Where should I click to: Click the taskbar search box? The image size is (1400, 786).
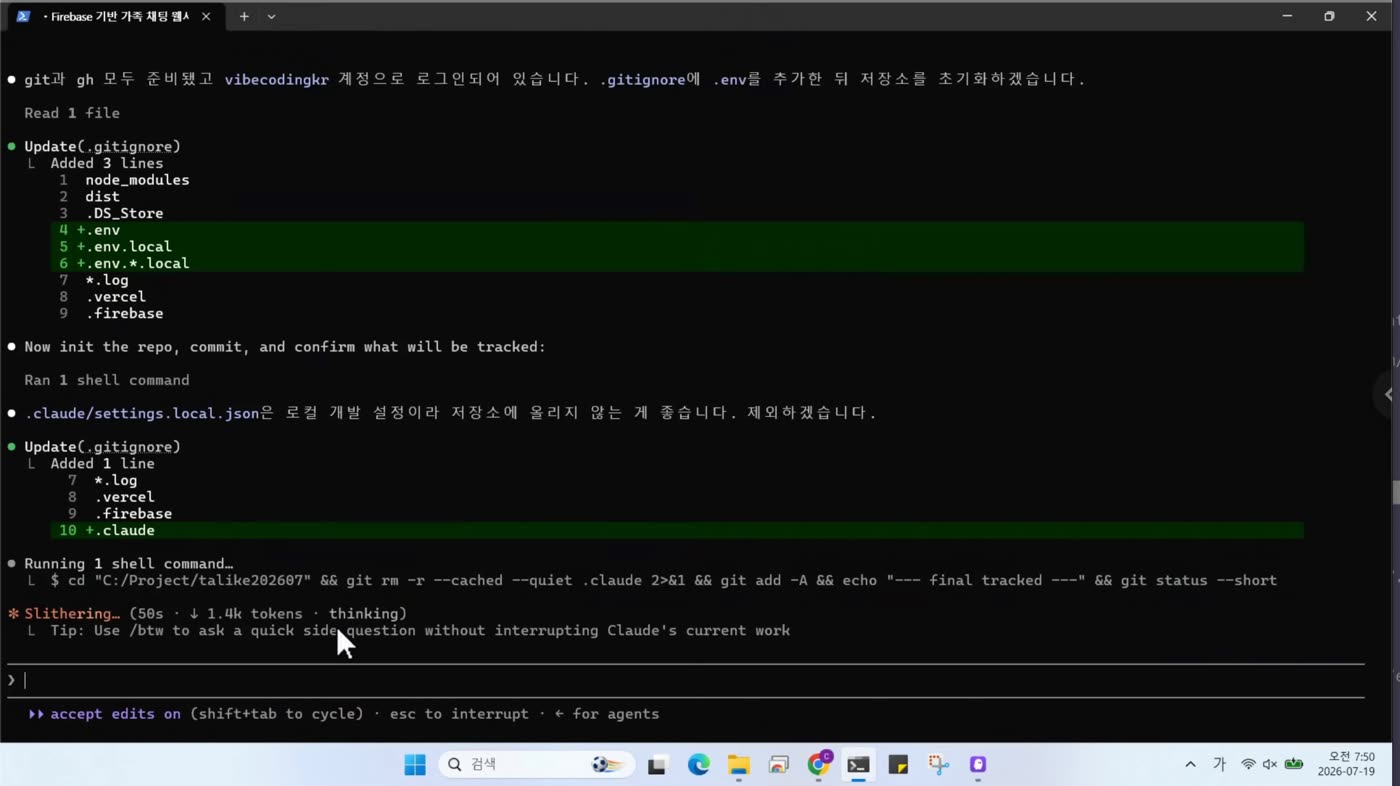pos(538,765)
